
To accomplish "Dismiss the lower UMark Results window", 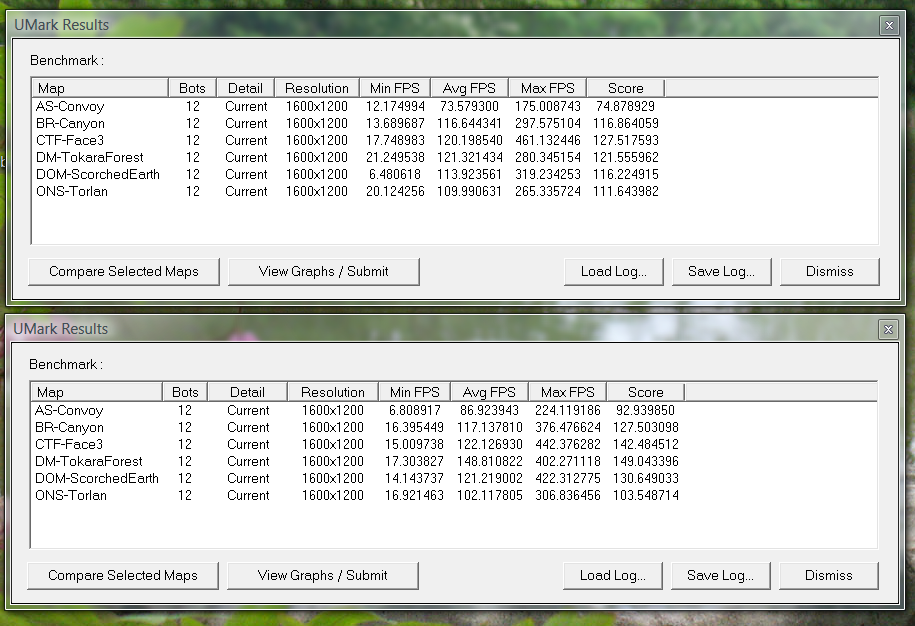I will pos(828,576).
